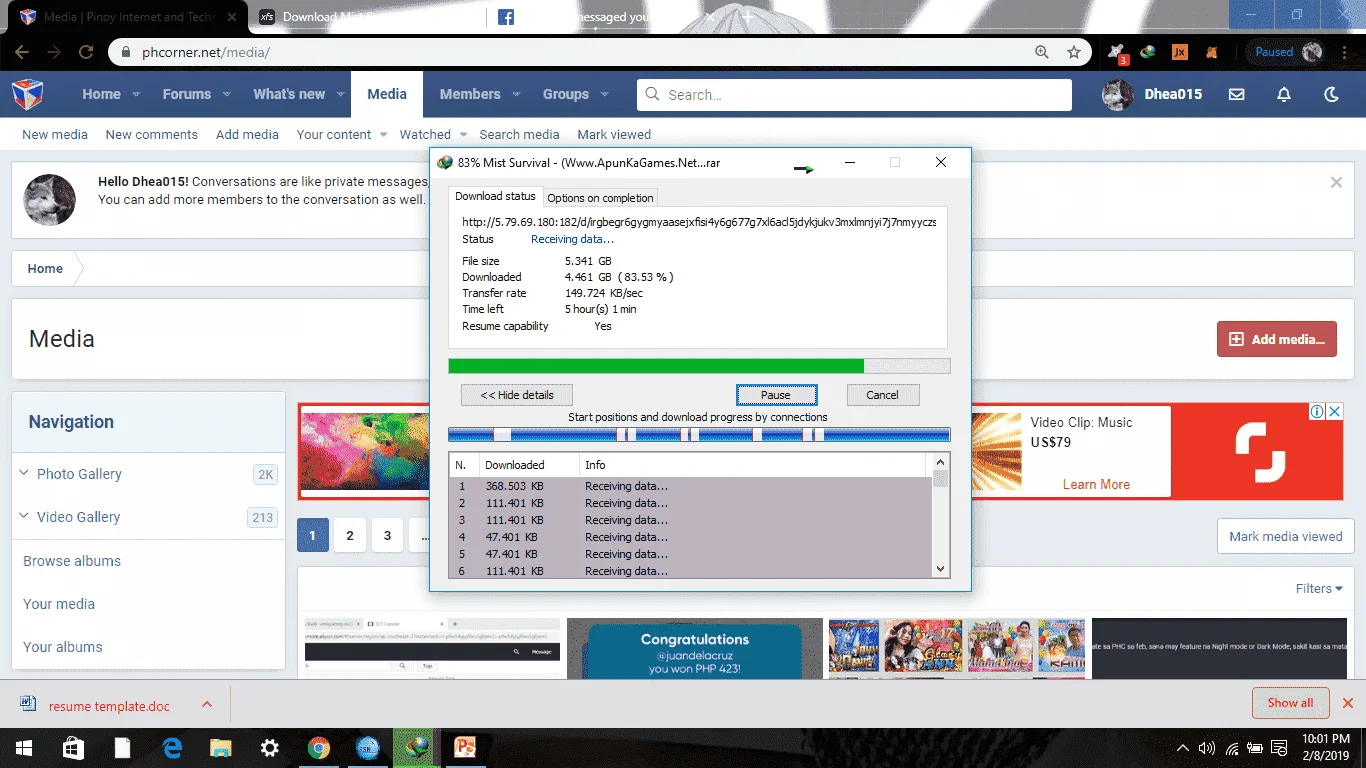This screenshot has width=1366, height=768.
Task: Expand the Your content submenu arrow
Action: pyautogui.click(x=384, y=134)
